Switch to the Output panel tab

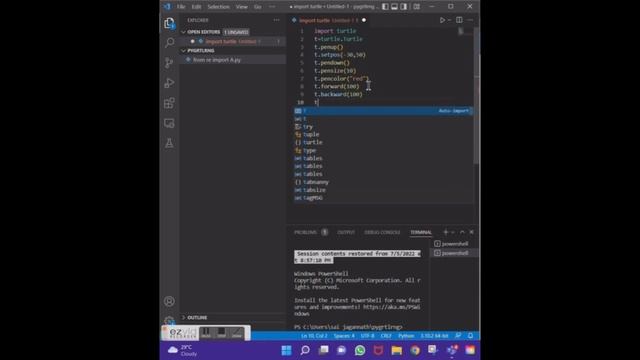[x=346, y=232]
